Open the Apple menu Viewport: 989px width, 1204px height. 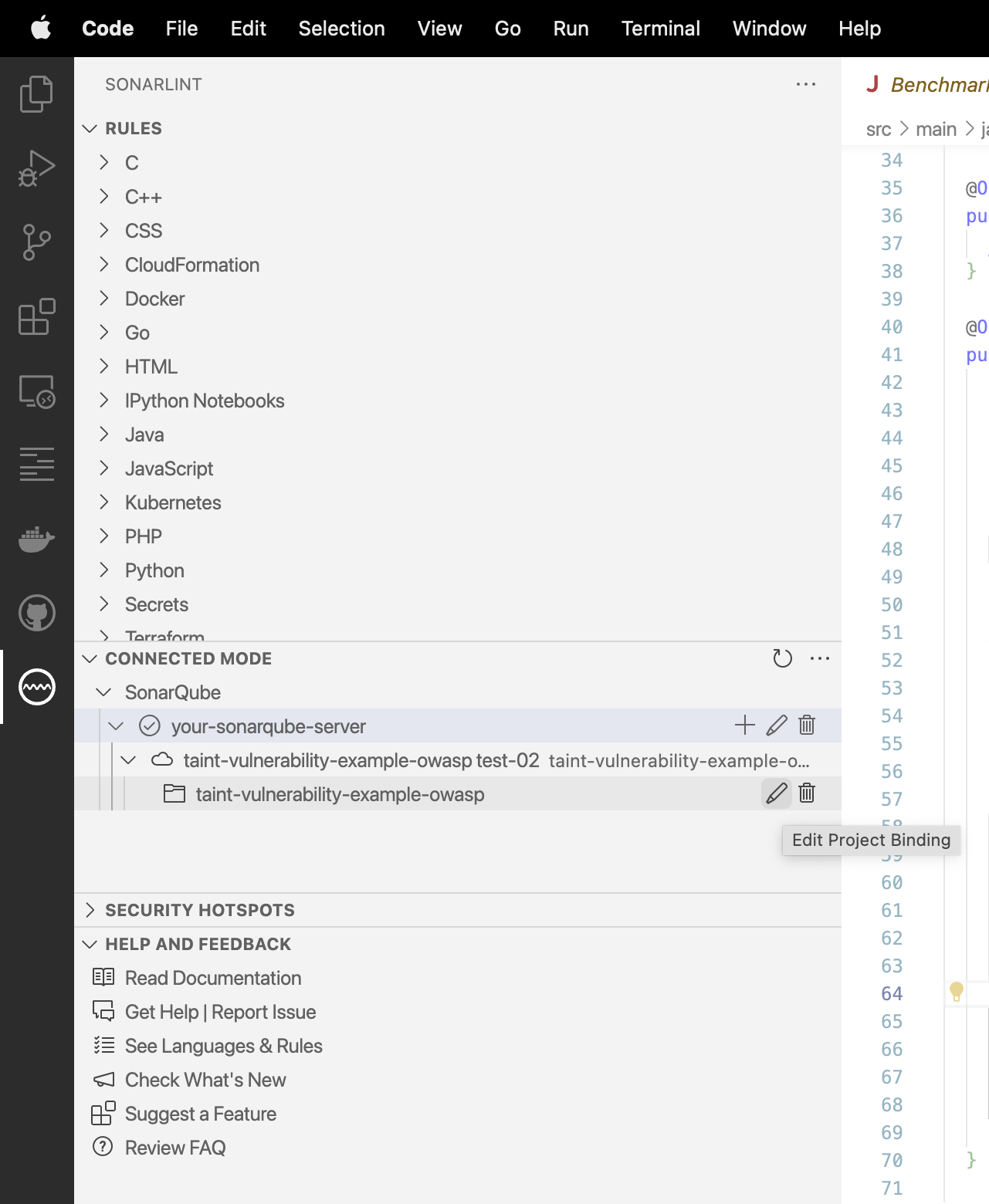[x=40, y=29]
